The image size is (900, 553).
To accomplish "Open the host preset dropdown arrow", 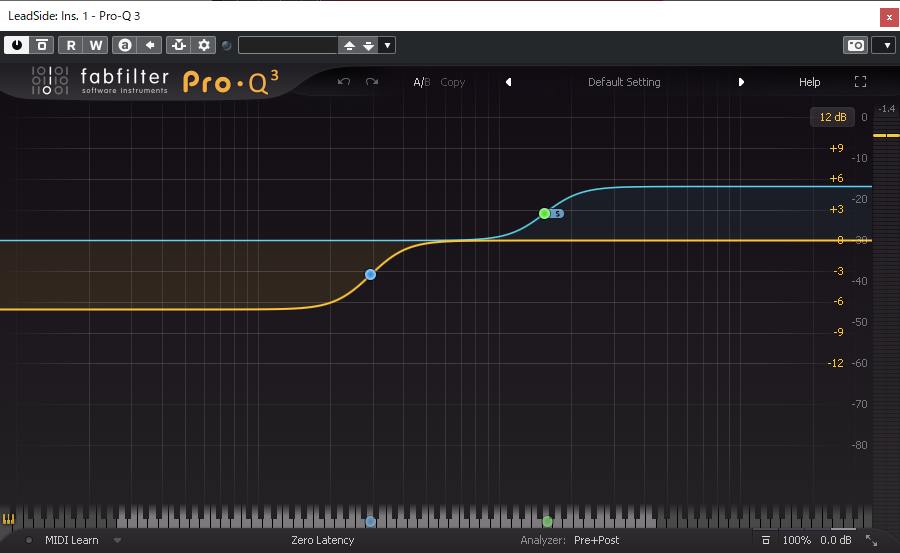I will tap(387, 45).
